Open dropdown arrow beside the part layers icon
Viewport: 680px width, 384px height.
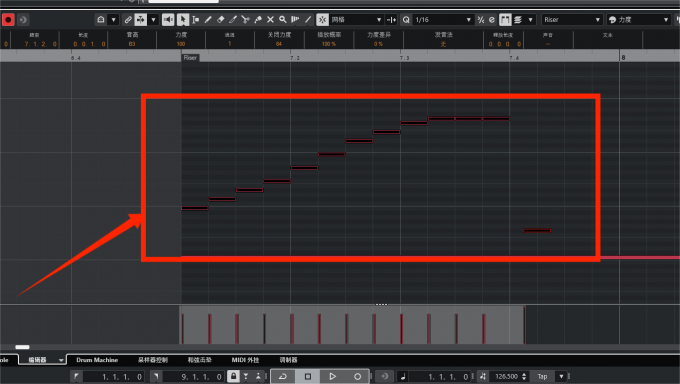coord(530,20)
